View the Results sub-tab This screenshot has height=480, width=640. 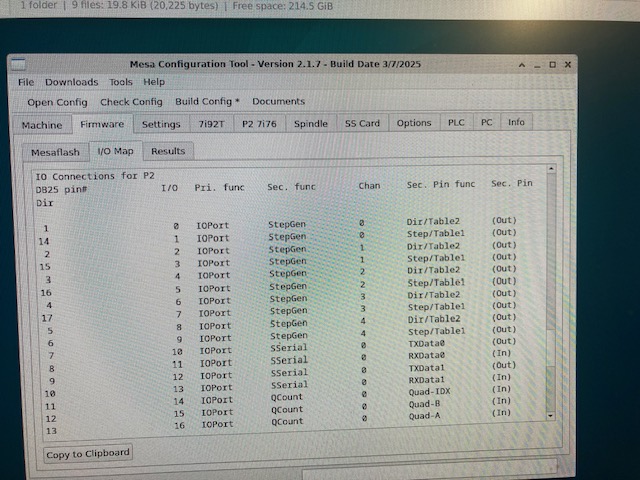click(x=168, y=151)
